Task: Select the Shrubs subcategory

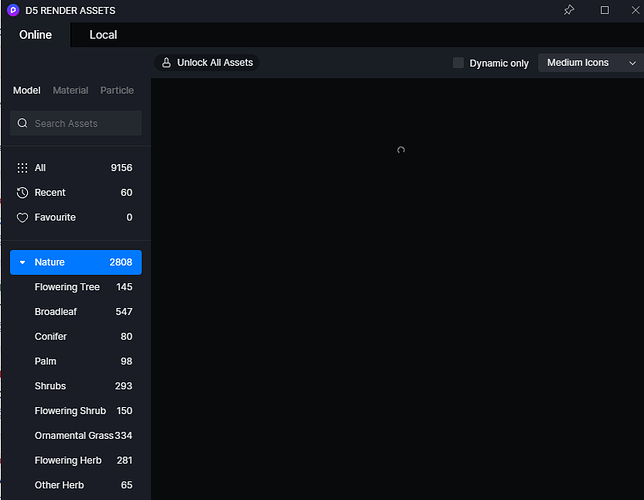Action: click(76, 386)
